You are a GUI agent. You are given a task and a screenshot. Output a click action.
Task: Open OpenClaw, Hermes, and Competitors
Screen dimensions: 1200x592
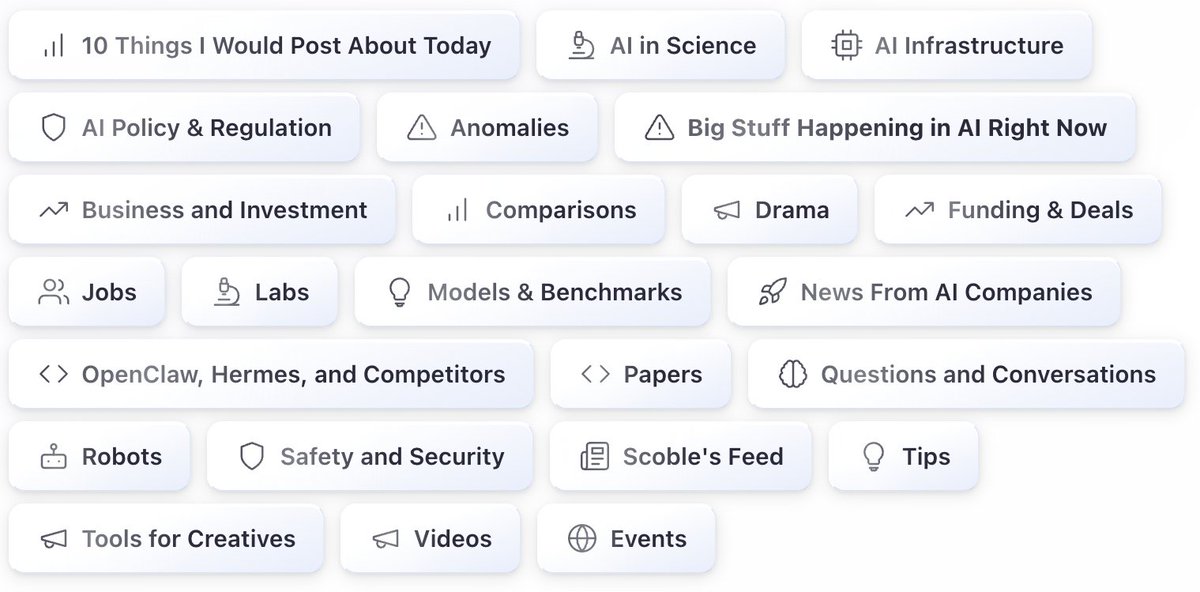271,374
